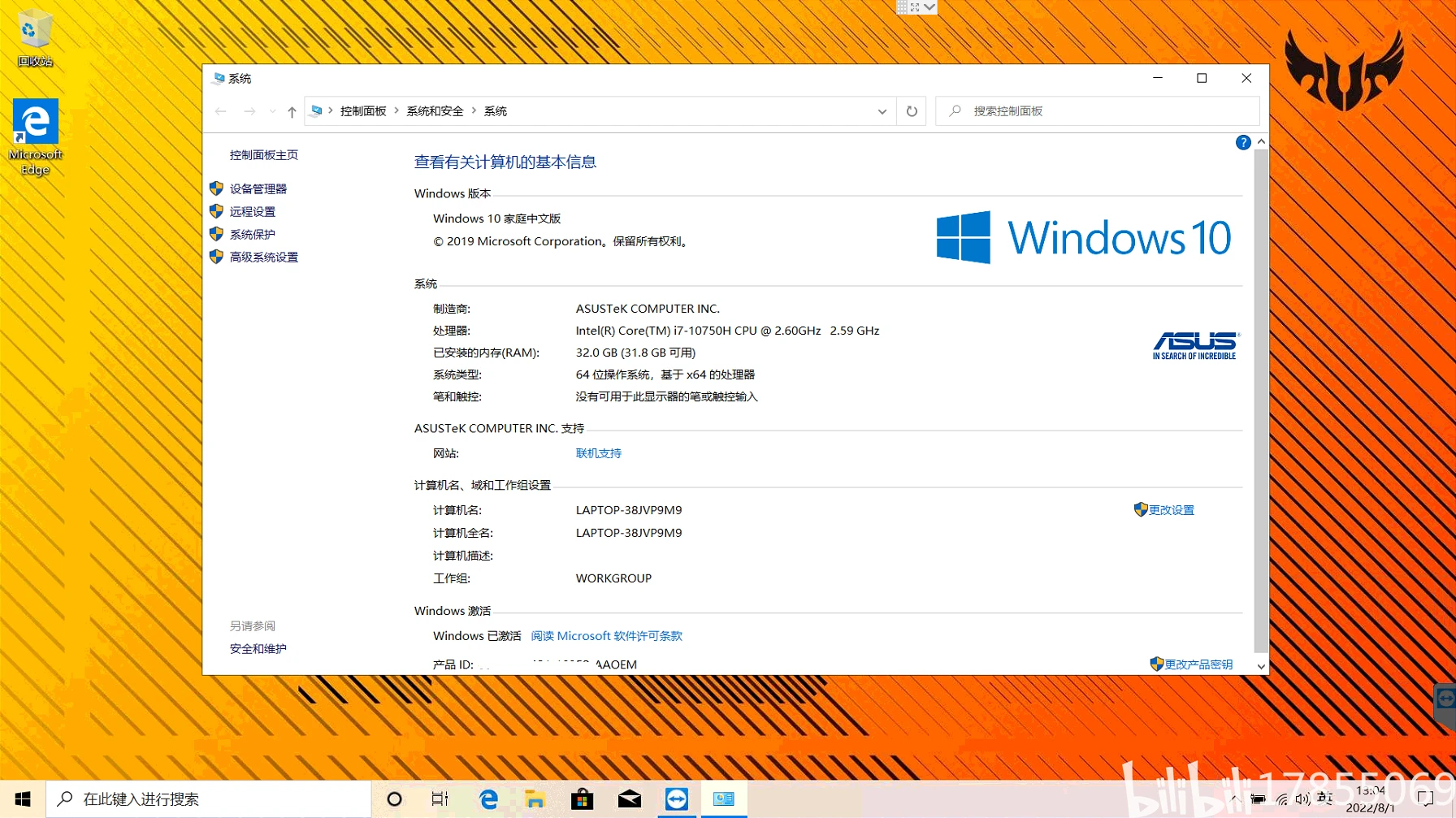1456x818 pixels.
Task: Click 更改产品密钥 link
Action: [1198, 664]
